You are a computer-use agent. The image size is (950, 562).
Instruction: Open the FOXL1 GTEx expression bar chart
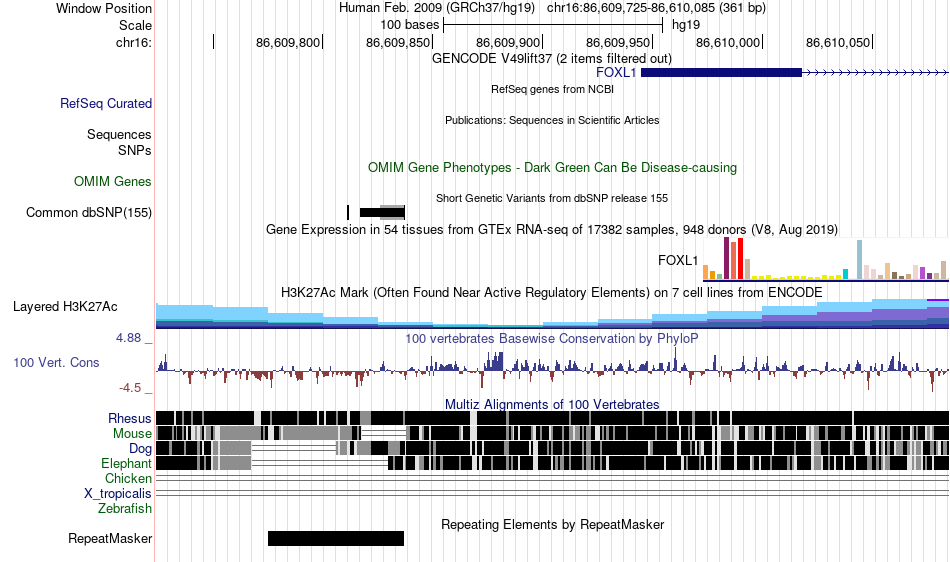click(825, 259)
